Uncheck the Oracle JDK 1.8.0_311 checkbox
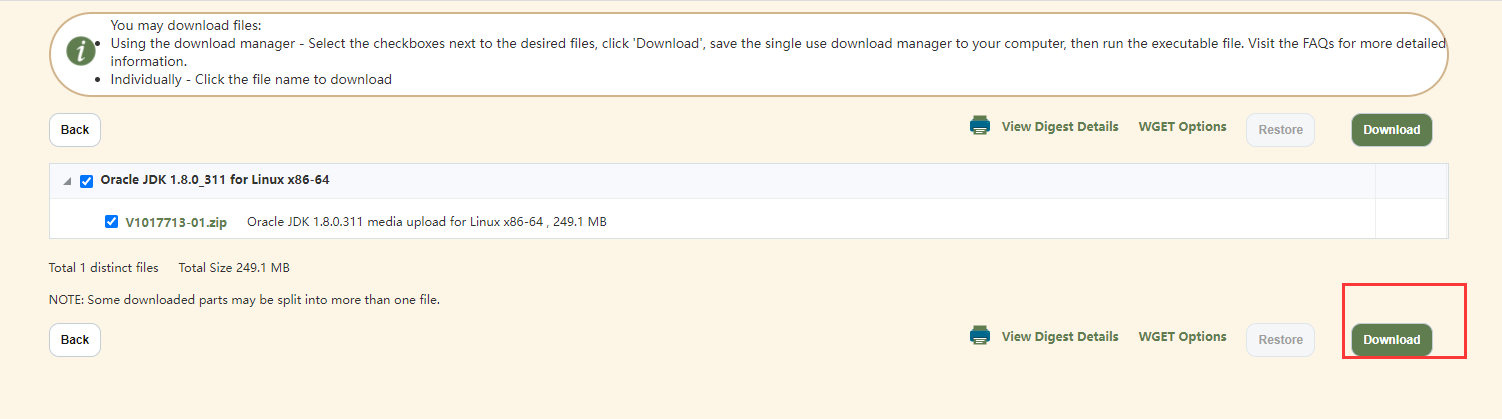The width and height of the screenshot is (1502, 419). pyautogui.click(x=86, y=181)
